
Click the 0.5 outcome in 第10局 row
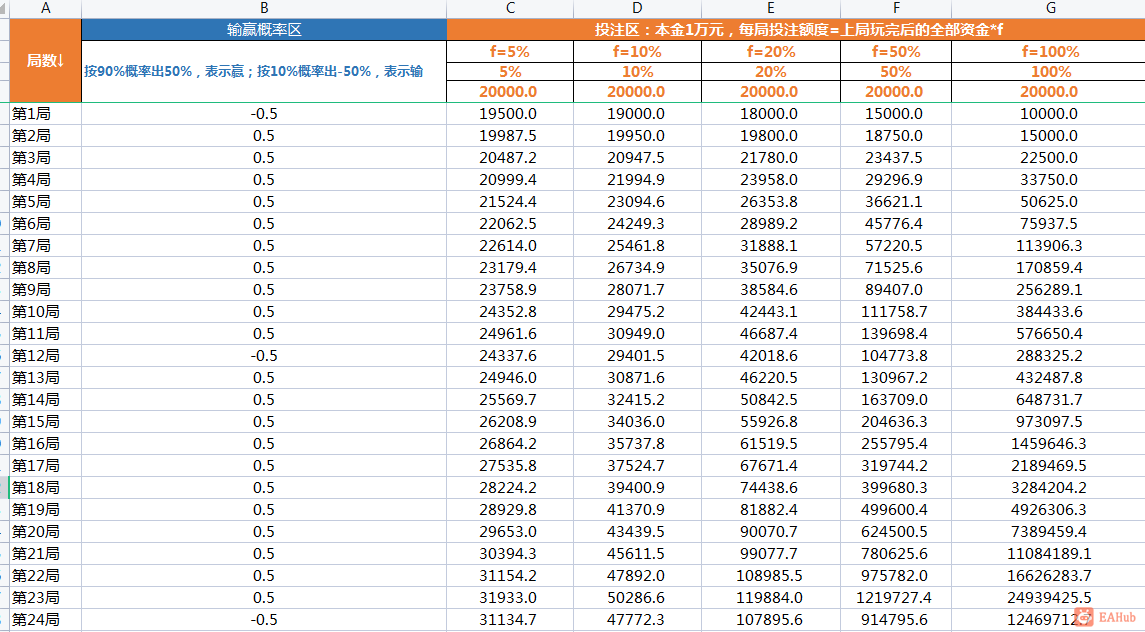pos(264,311)
